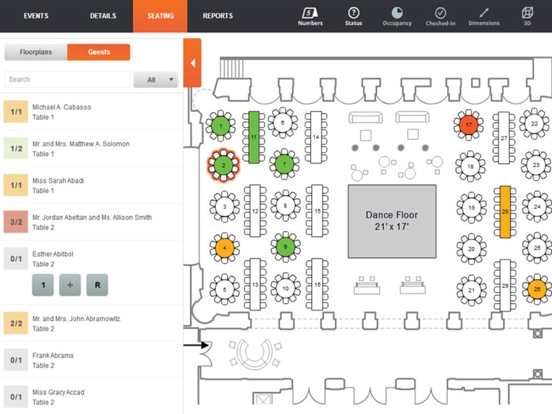Open the All filter dropdown
Image resolution: width=552 pixels, height=414 pixels.
[156, 80]
